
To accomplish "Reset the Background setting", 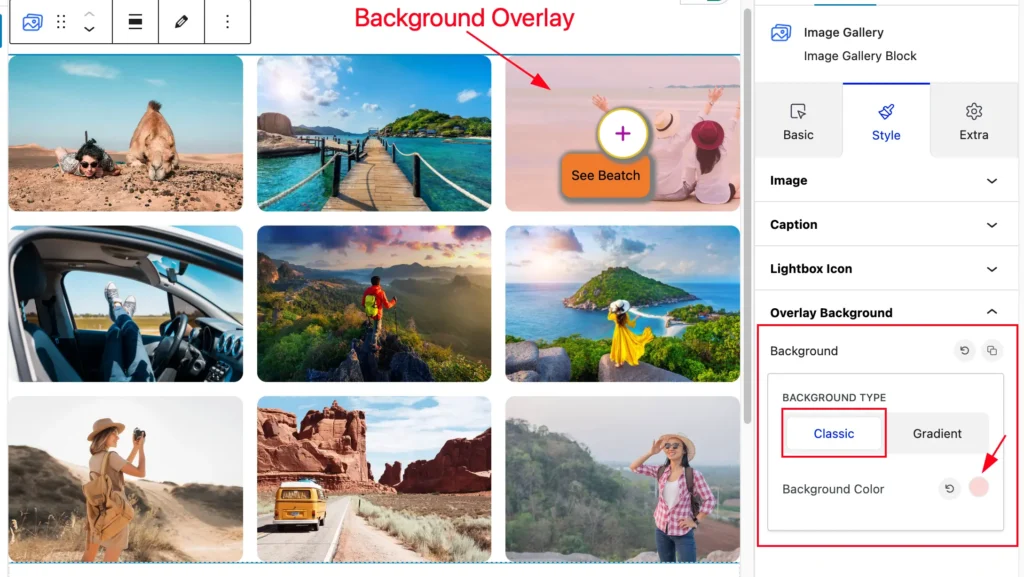I will click(965, 351).
